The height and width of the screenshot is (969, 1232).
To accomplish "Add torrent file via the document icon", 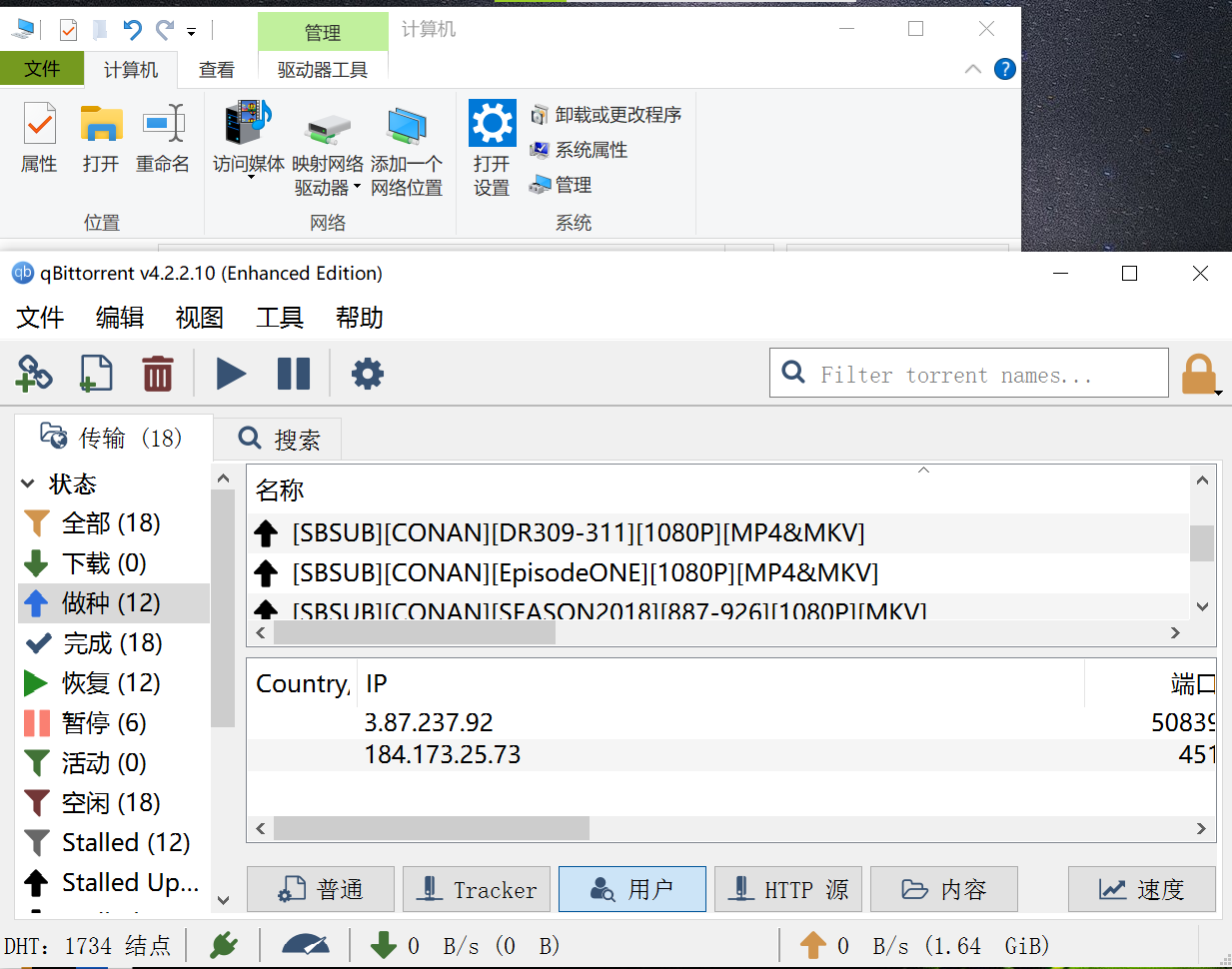I will click(96, 375).
